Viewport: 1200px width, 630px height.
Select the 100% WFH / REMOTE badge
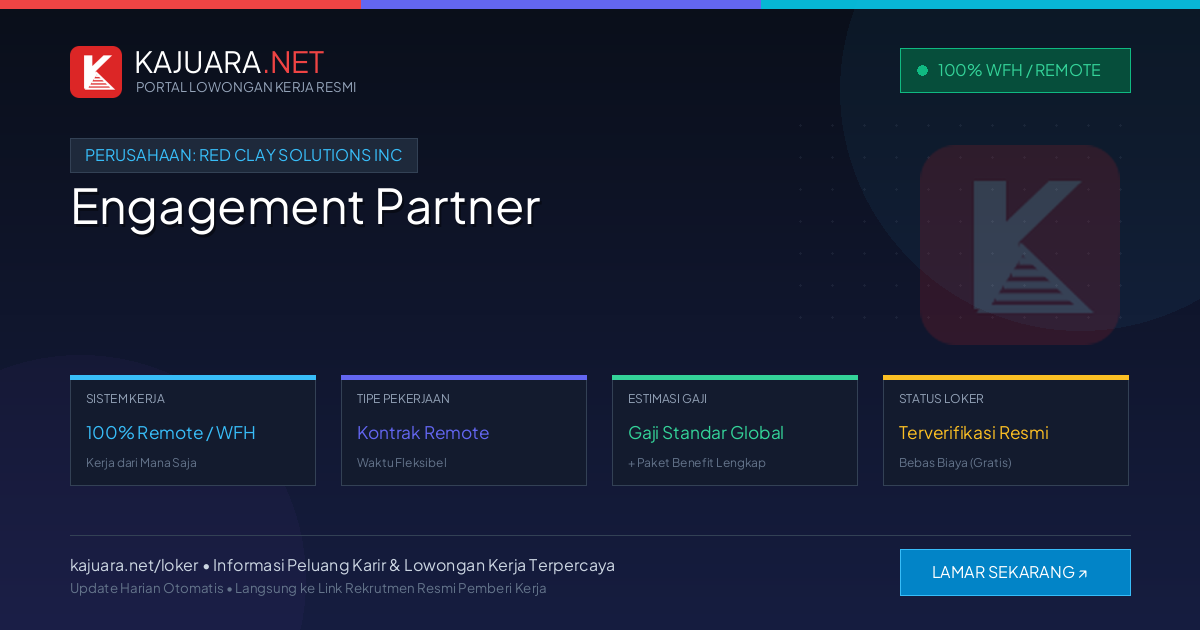point(1015,70)
